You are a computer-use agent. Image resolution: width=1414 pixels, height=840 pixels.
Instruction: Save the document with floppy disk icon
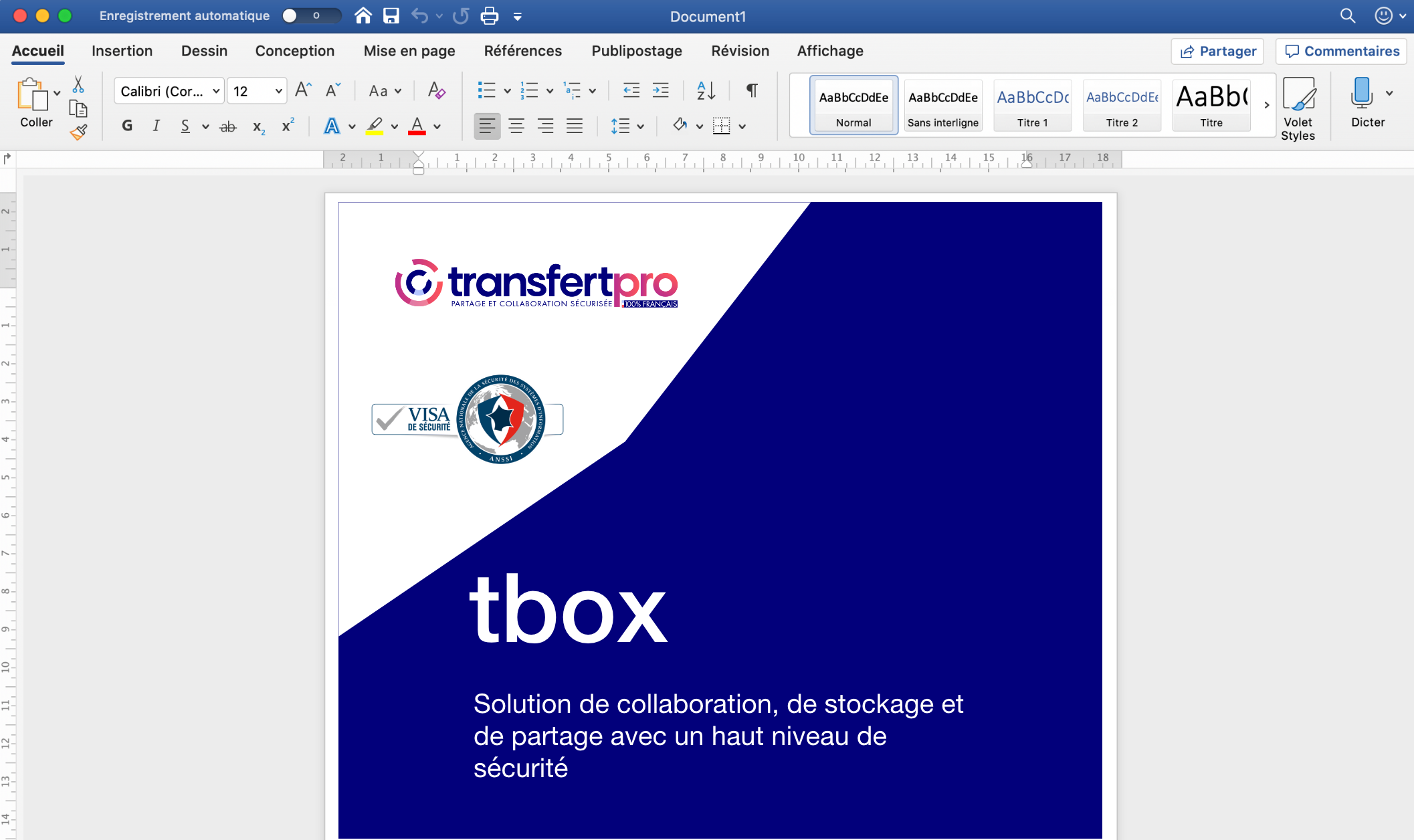pos(391,15)
